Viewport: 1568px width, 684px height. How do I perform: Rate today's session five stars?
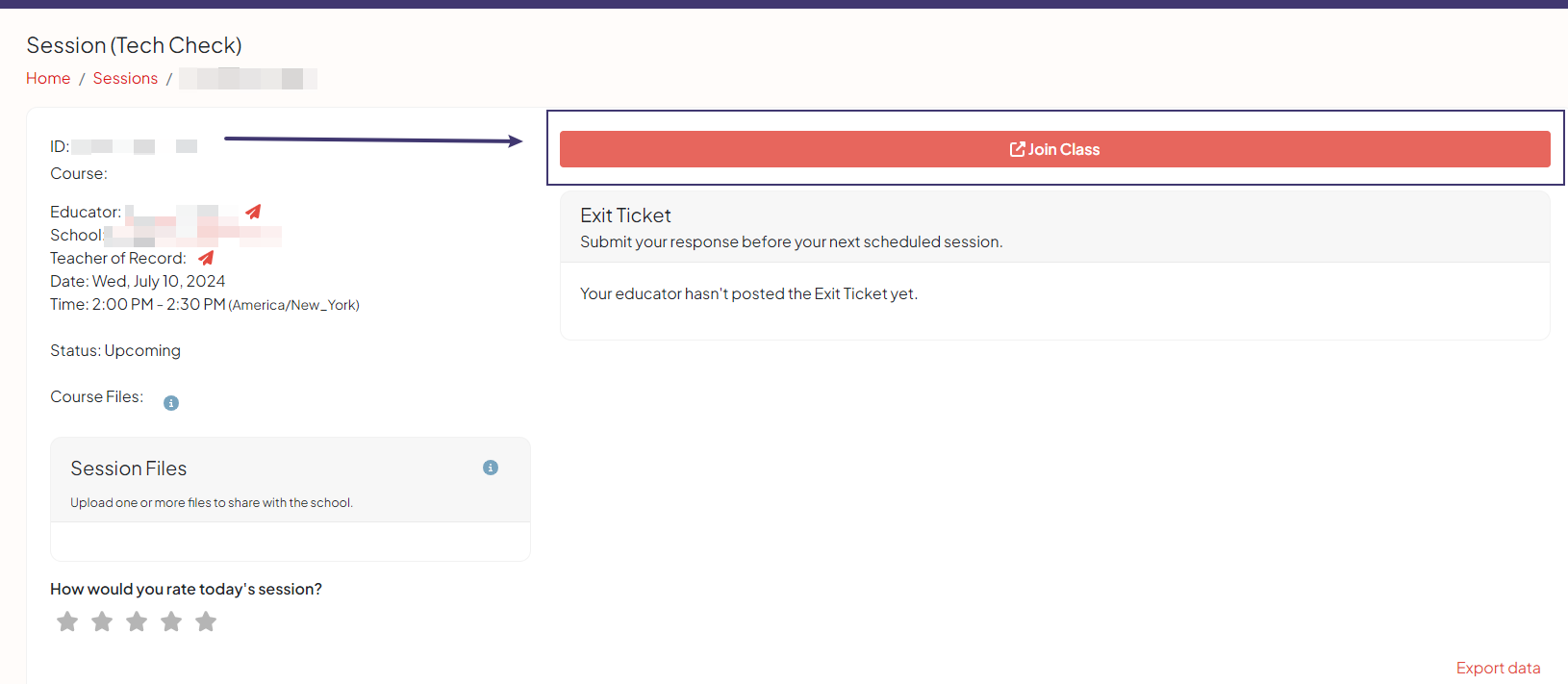(206, 621)
